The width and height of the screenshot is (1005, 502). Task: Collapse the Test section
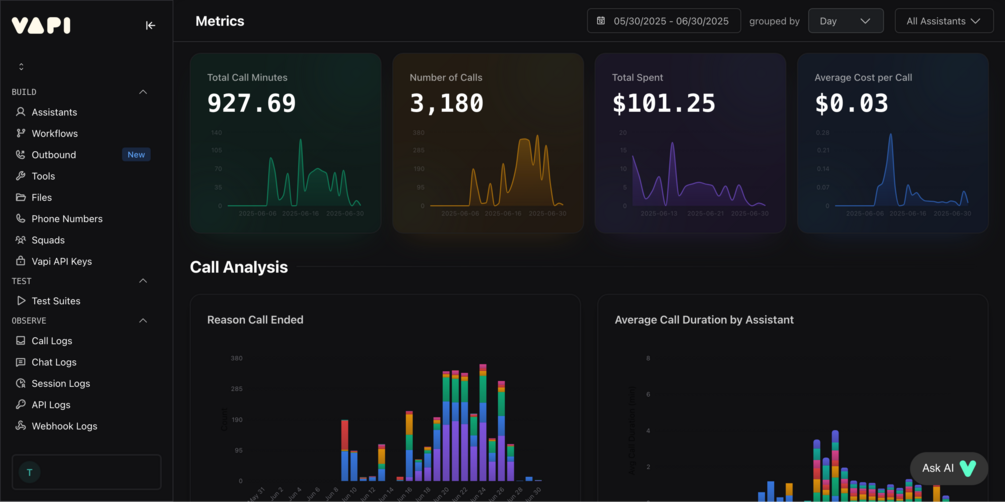pos(143,281)
